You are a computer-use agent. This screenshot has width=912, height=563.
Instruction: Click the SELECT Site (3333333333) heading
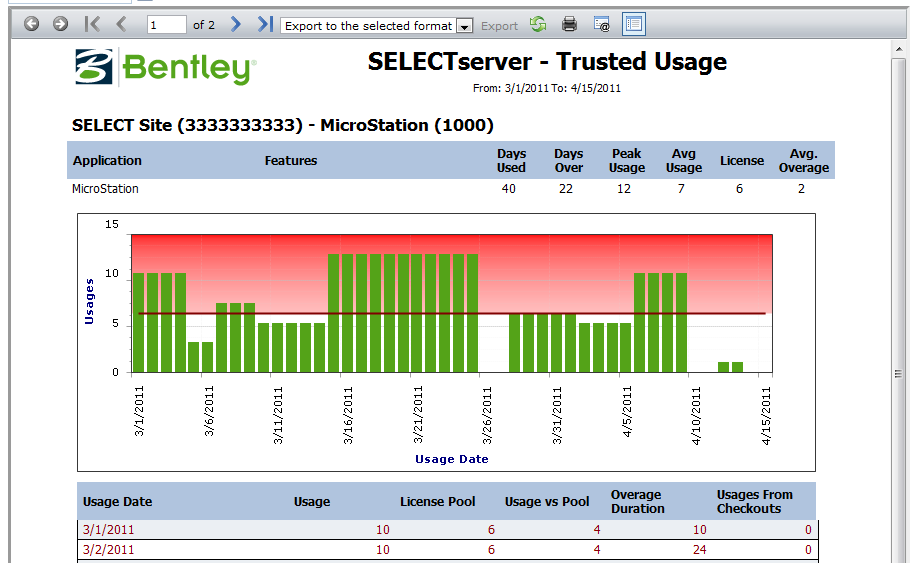click(283, 125)
